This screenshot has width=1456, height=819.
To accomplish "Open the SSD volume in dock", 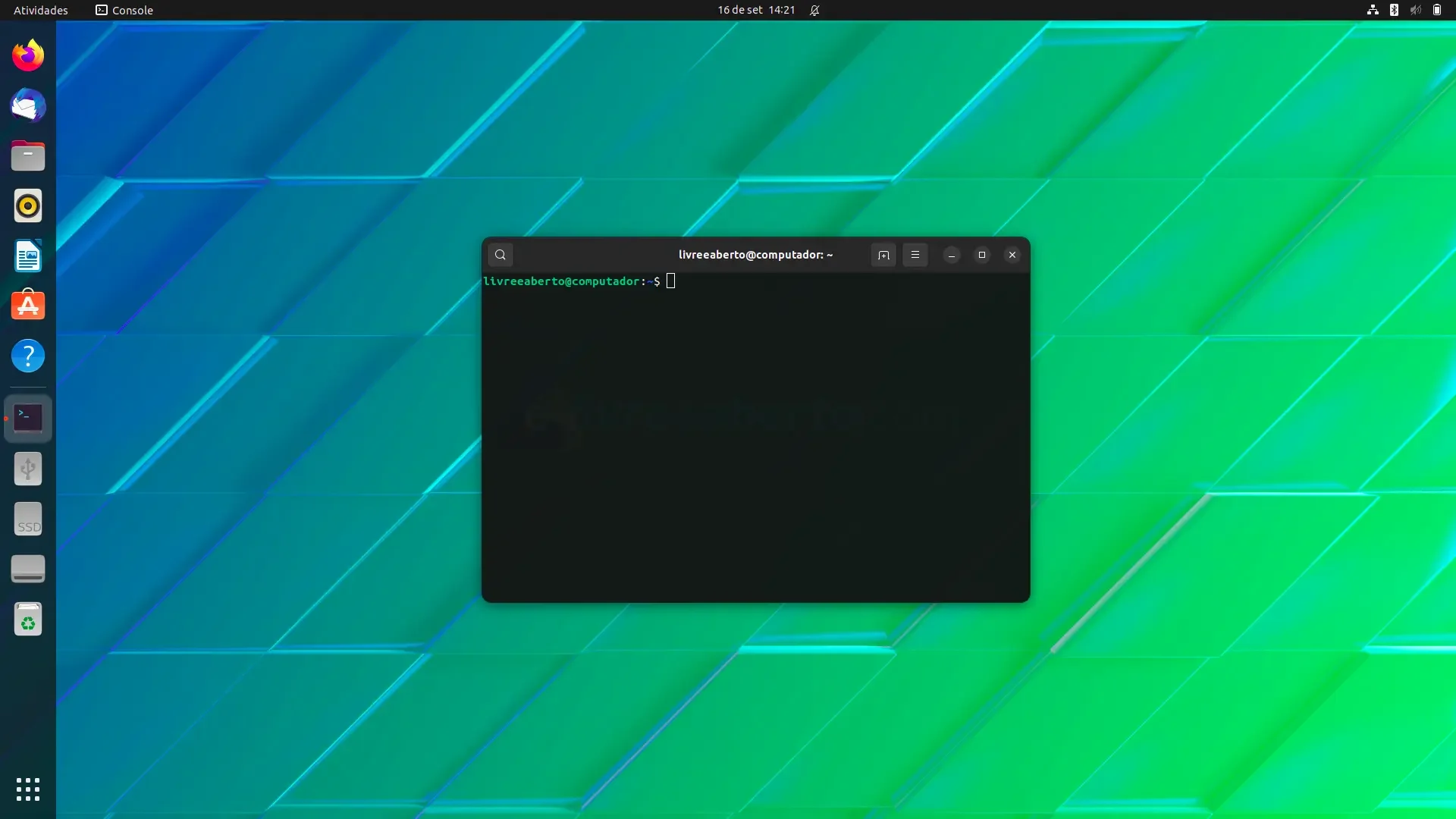I will (28, 519).
